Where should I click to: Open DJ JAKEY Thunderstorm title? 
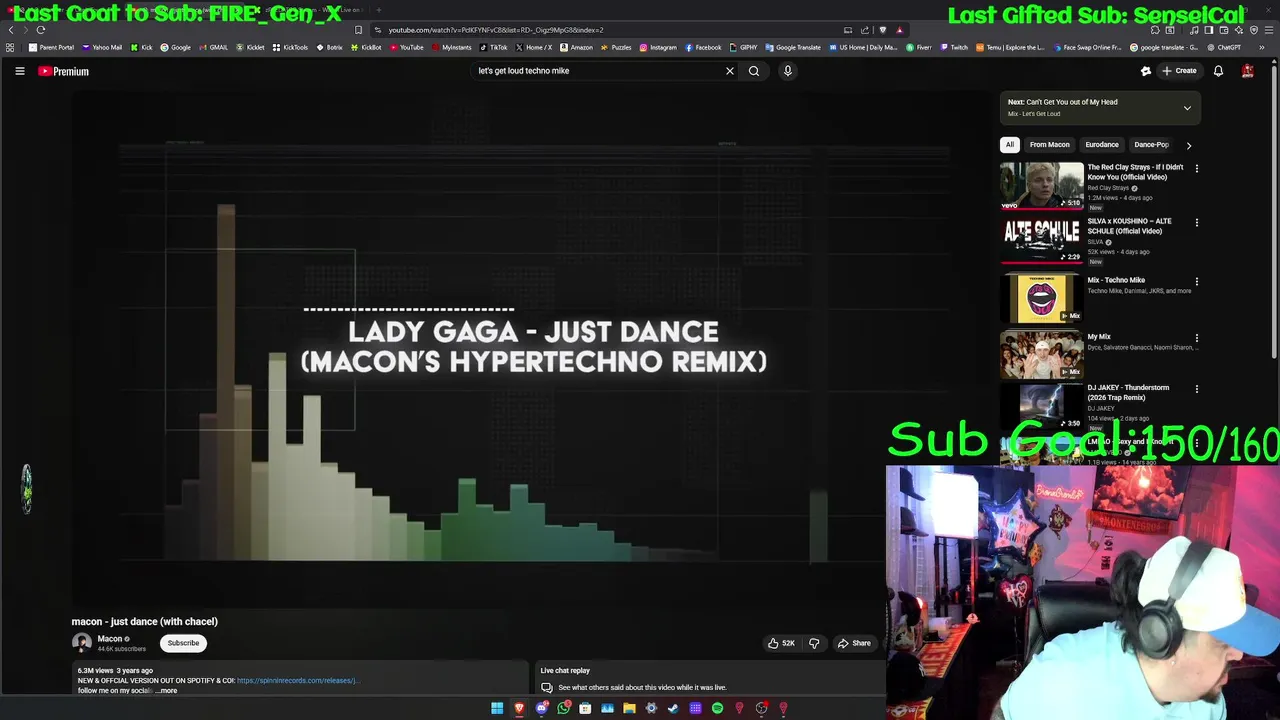click(x=1128, y=392)
